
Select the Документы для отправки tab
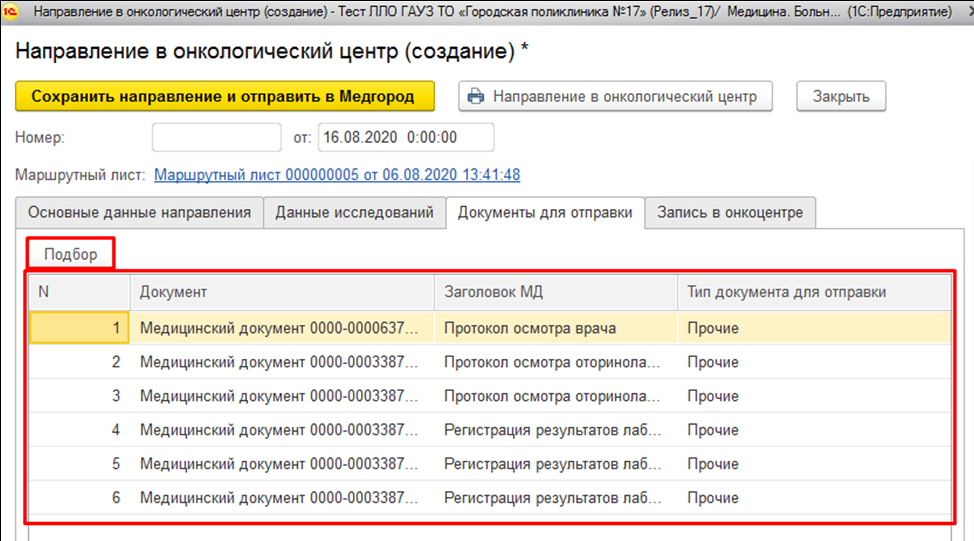click(x=545, y=212)
